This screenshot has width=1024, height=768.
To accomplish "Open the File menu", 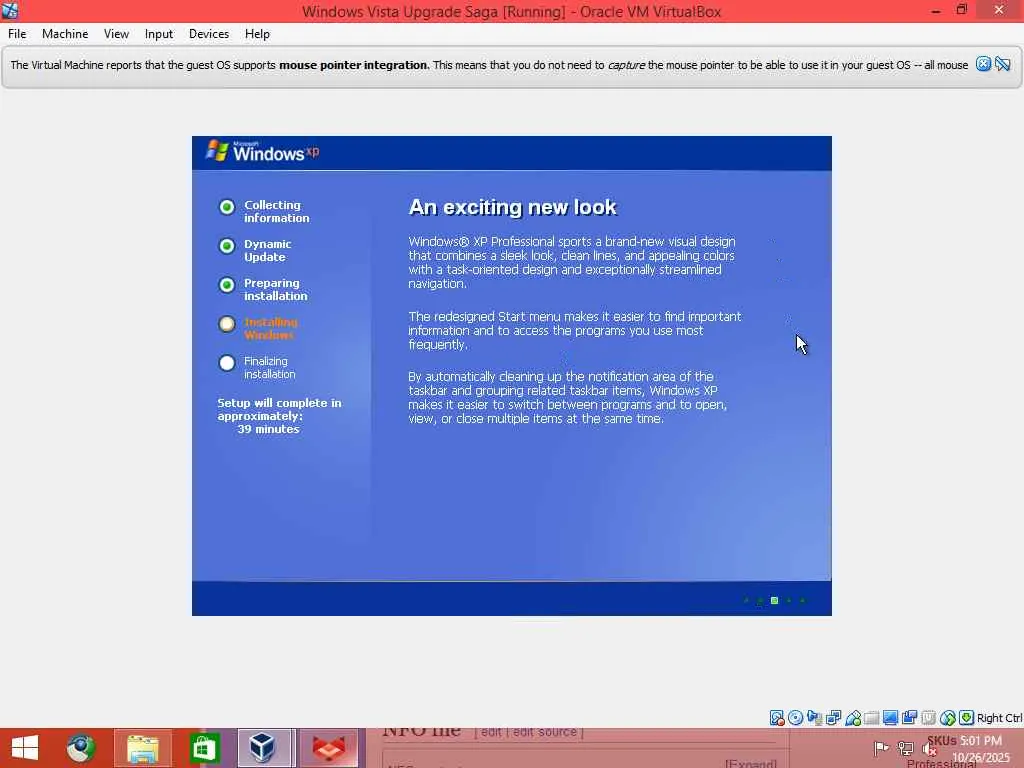I will 17,34.
